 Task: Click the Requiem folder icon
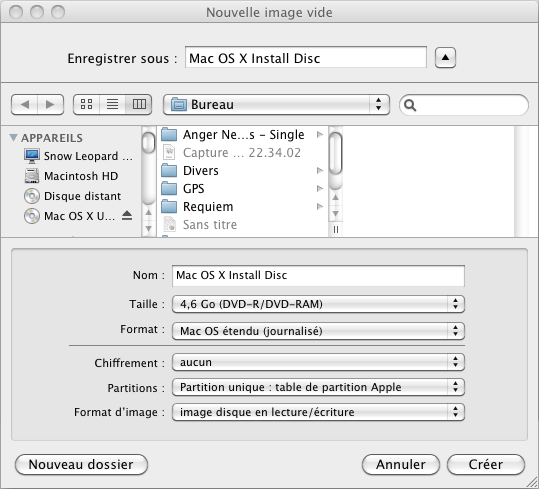point(169,206)
